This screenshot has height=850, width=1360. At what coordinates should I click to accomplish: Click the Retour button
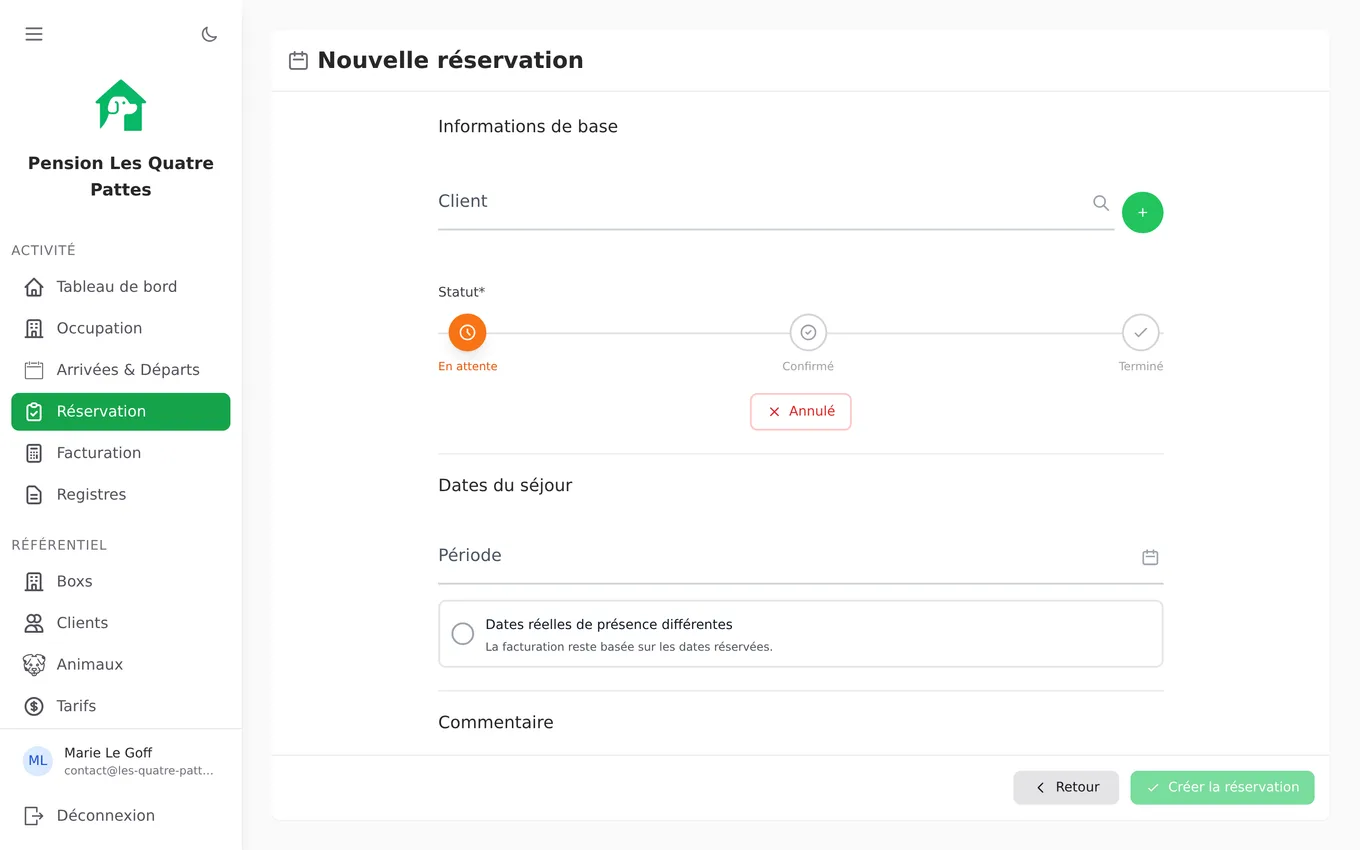(x=1066, y=788)
